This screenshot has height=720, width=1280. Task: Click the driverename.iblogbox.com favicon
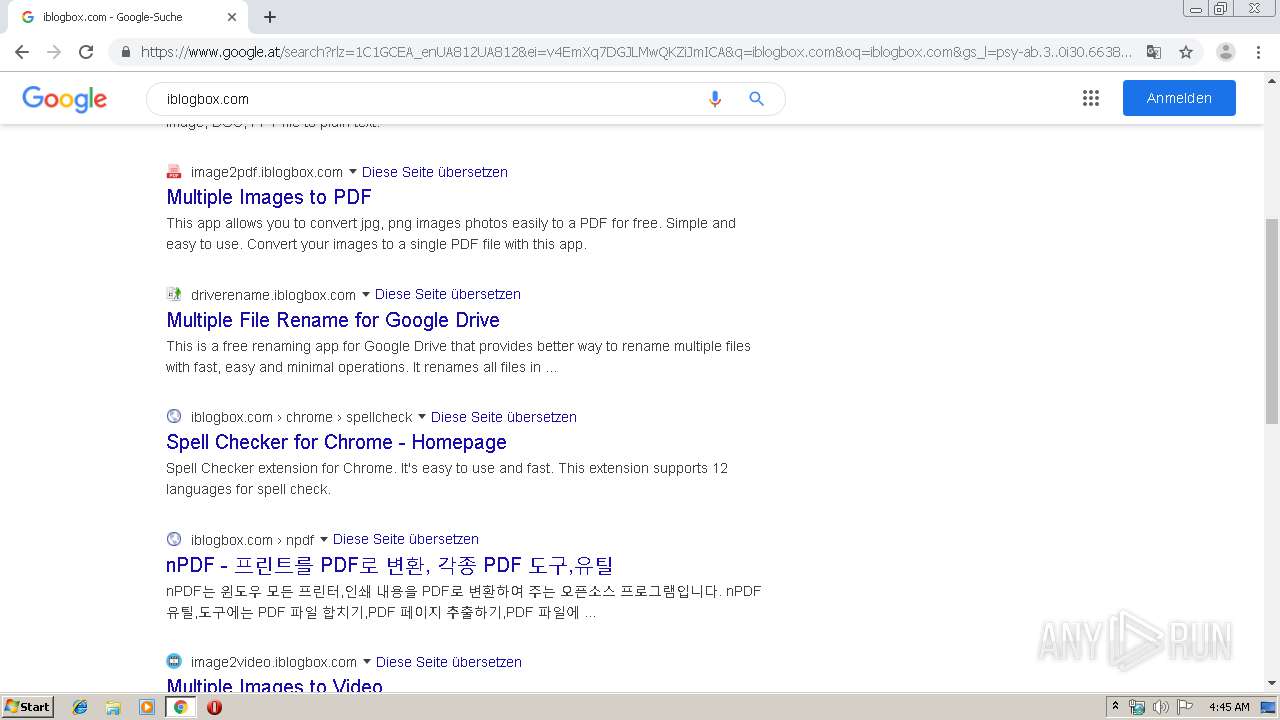coord(174,294)
